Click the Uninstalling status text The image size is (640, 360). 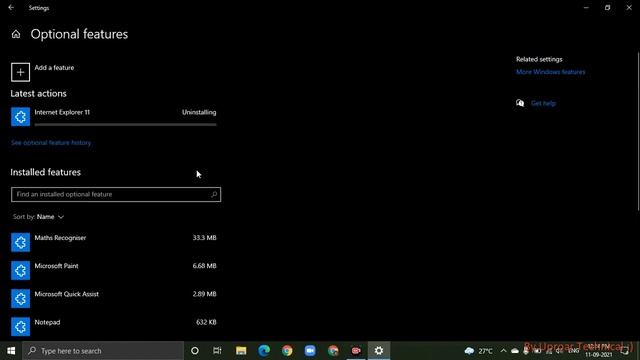pyautogui.click(x=199, y=112)
